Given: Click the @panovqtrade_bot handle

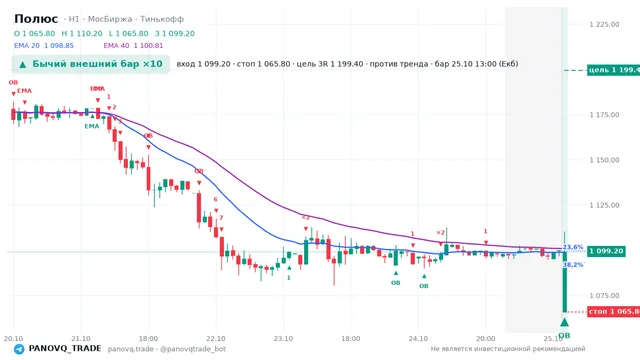Looking at the screenshot, I should (193, 349).
